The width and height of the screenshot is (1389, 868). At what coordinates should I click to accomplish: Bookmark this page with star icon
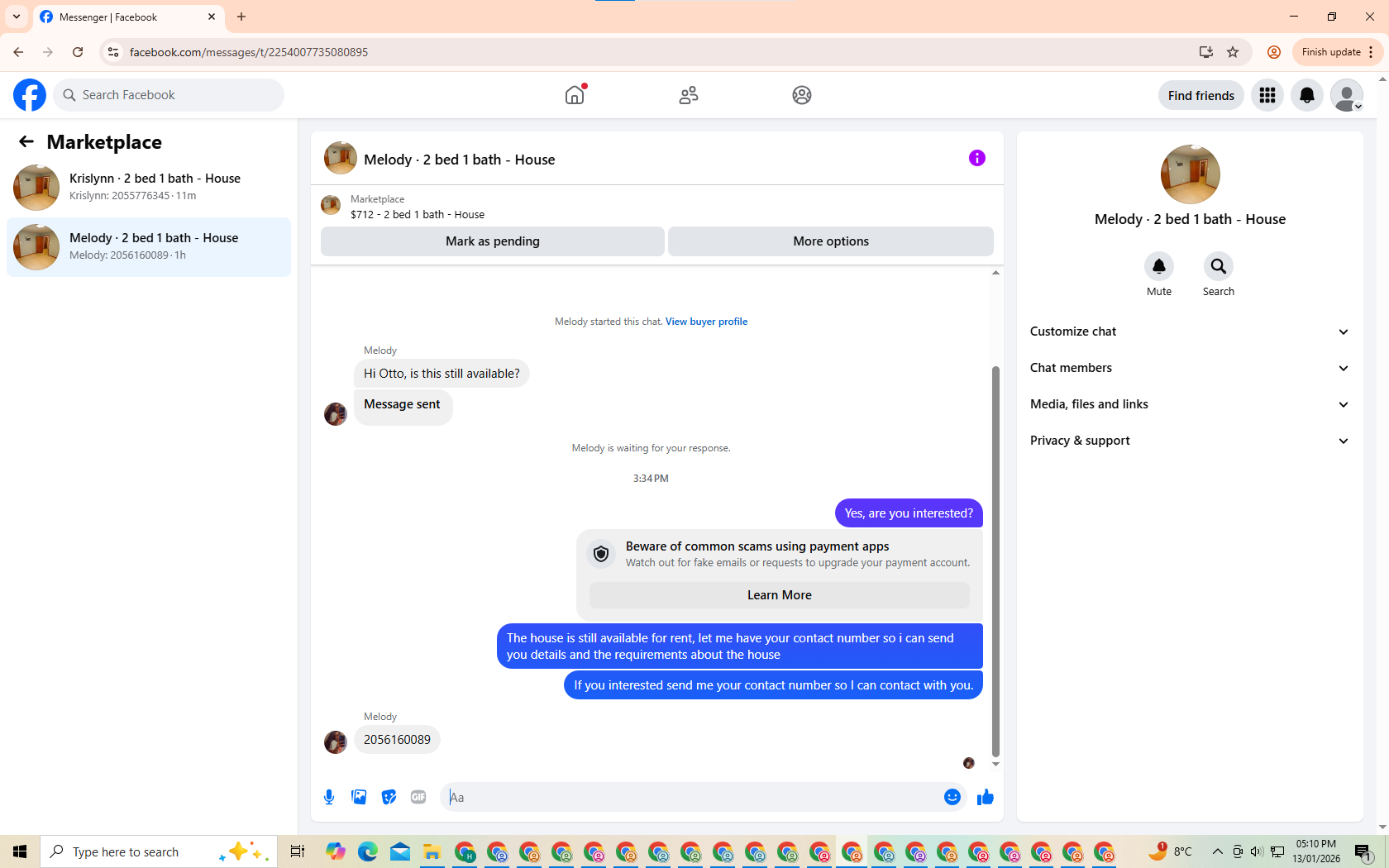click(x=1233, y=52)
